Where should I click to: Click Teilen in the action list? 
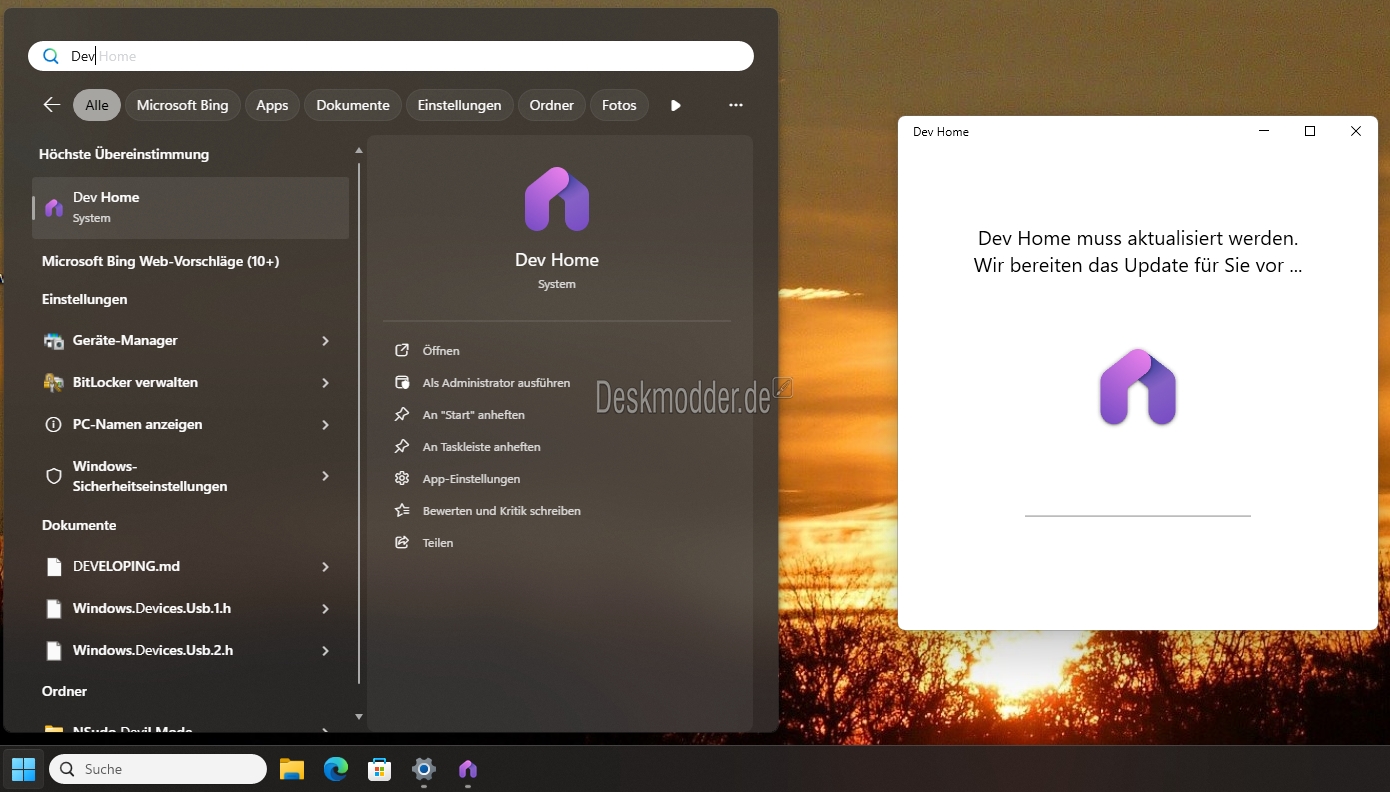pyautogui.click(x=438, y=543)
